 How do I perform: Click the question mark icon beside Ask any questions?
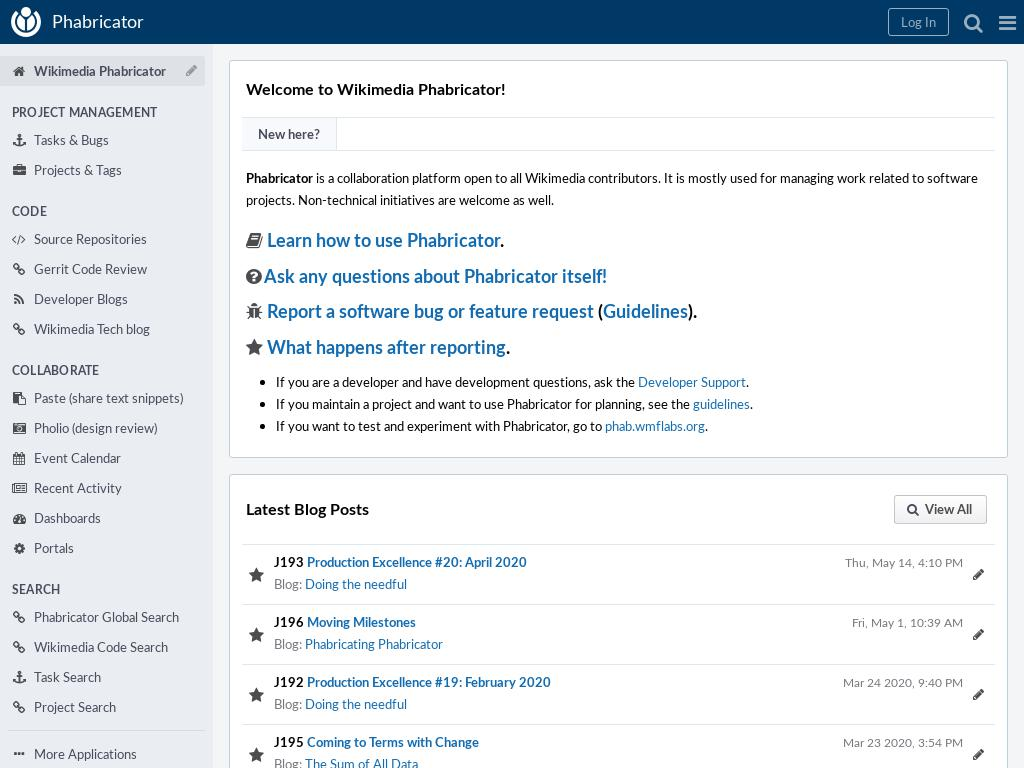pyautogui.click(x=253, y=277)
